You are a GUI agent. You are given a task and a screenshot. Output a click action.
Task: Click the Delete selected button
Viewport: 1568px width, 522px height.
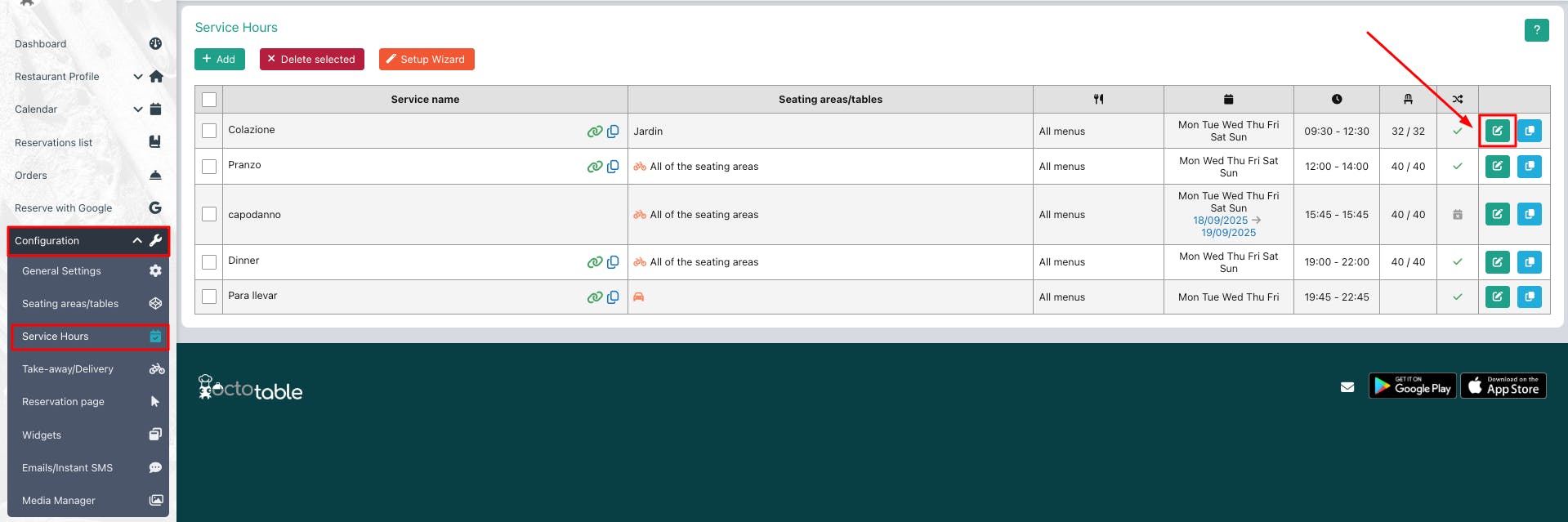(x=311, y=59)
